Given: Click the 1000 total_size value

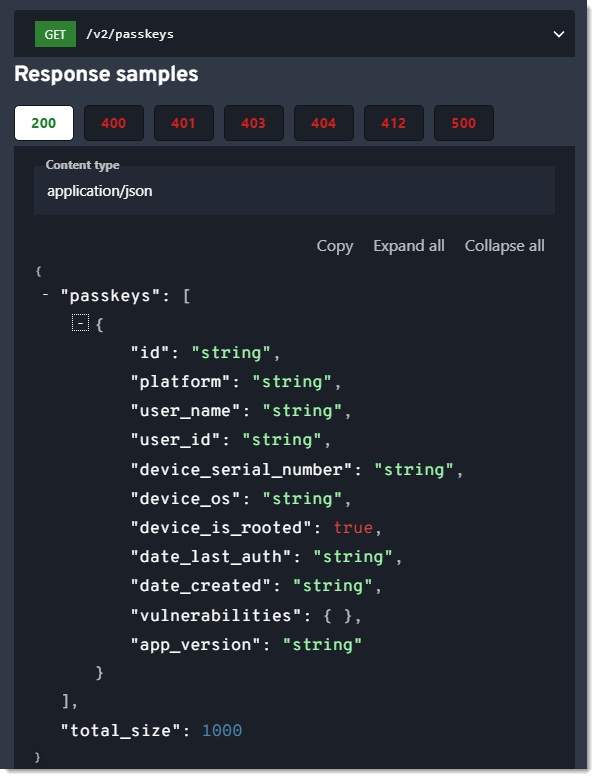Looking at the screenshot, I should tap(222, 731).
